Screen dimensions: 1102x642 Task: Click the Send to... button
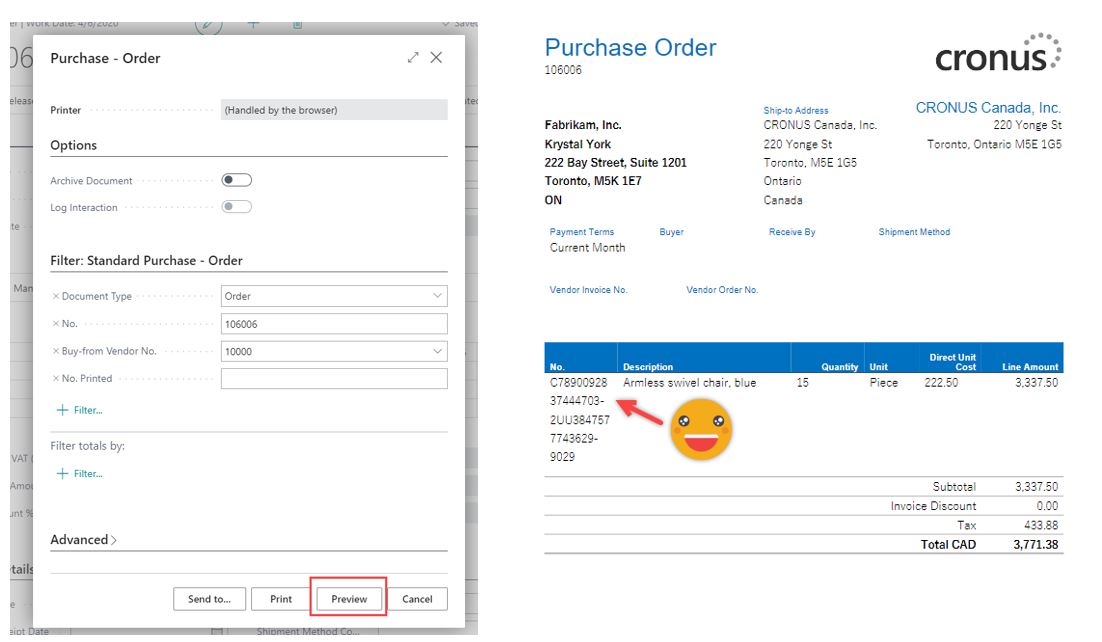[209, 599]
